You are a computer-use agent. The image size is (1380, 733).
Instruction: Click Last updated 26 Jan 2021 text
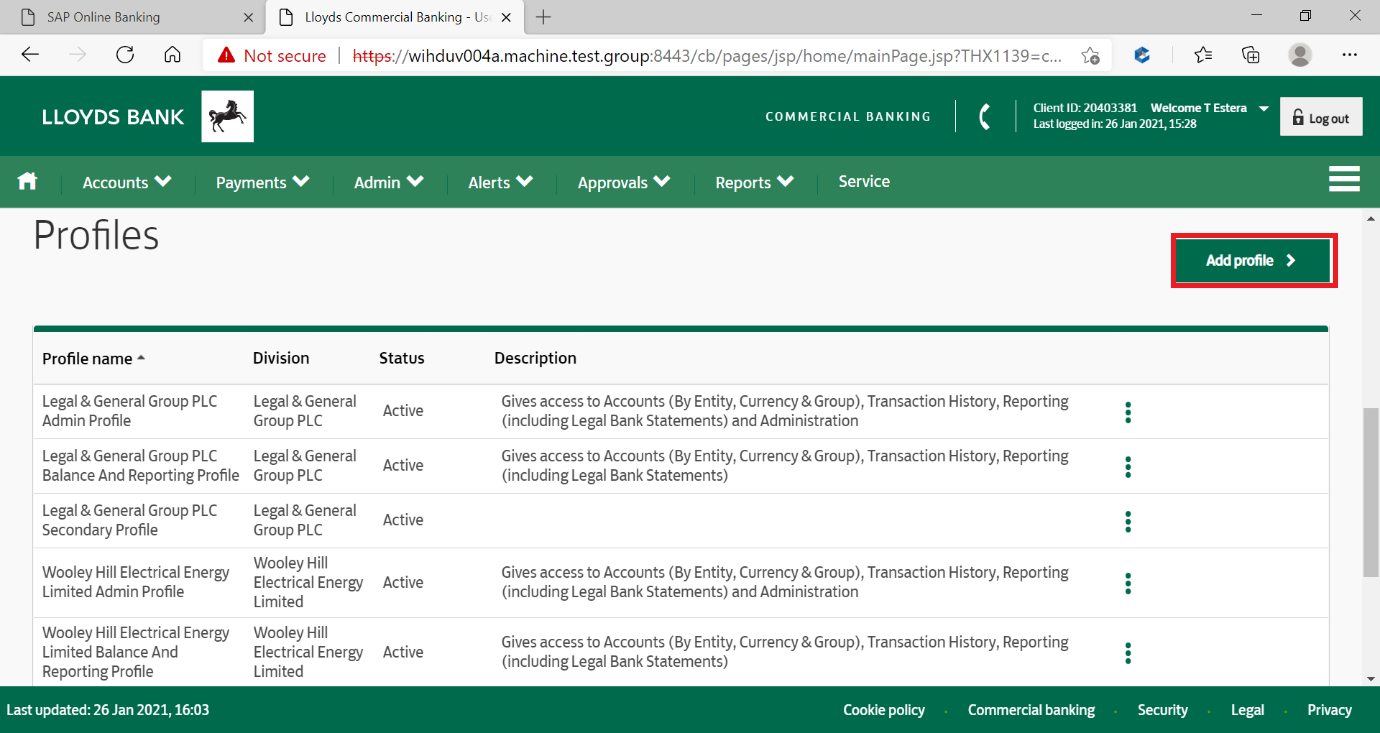[108, 710]
